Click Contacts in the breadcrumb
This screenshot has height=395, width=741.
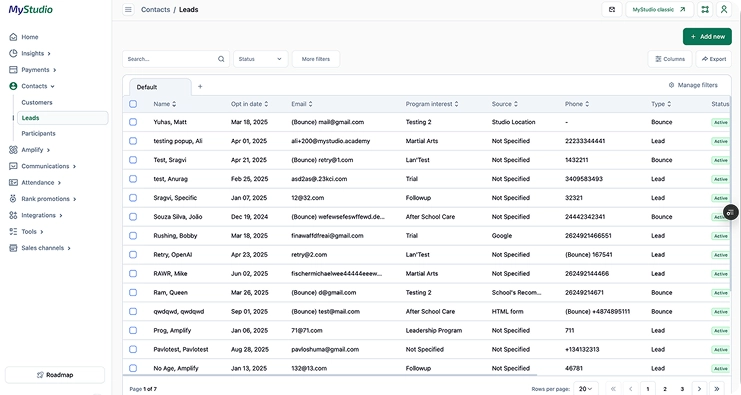155,9
